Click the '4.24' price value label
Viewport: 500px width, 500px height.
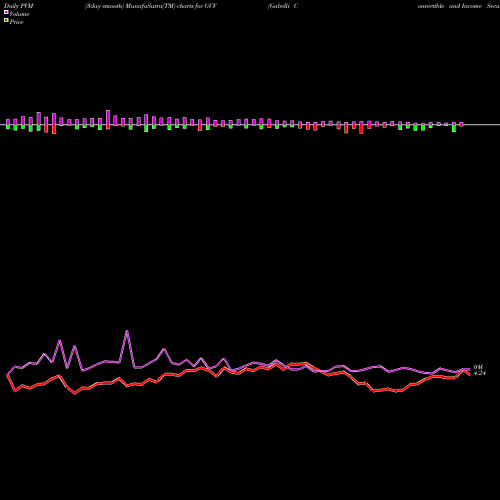[480, 373]
